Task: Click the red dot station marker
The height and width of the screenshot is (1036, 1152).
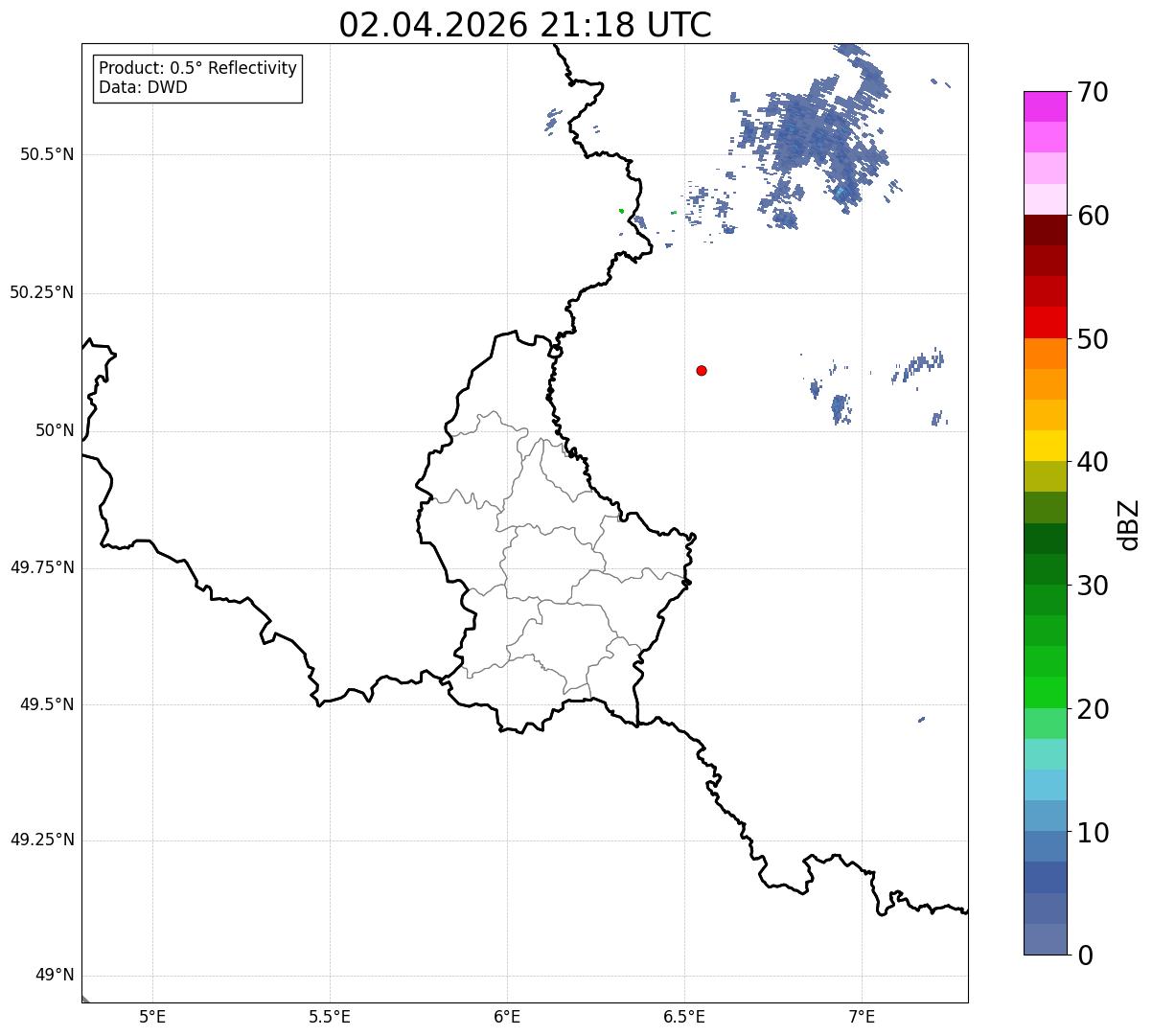Action: click(702, 370)
